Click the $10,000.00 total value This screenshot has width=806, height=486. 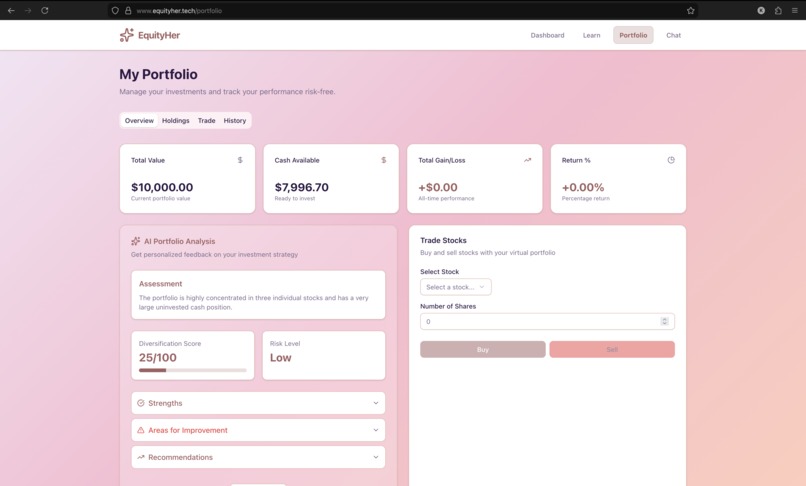pos(162,187)
